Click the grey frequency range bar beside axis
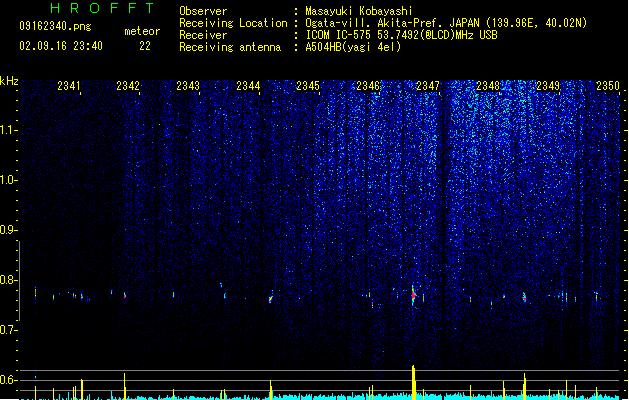Viewport: 629px width, 400px height. (19, 281)
